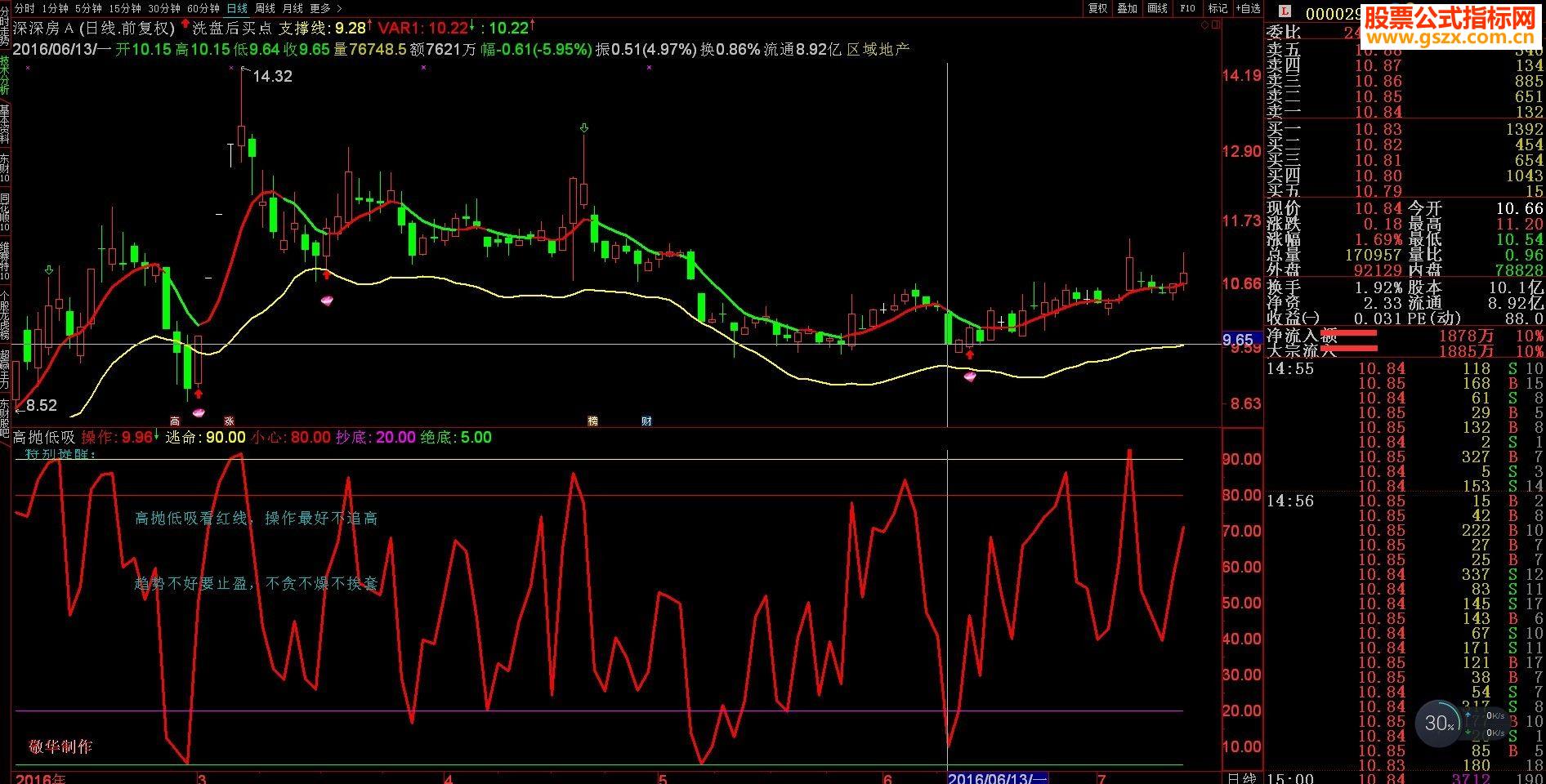Screen dimensions: 1546x784
Task: Open F10 company info
Action: [x=1187, y=8]
